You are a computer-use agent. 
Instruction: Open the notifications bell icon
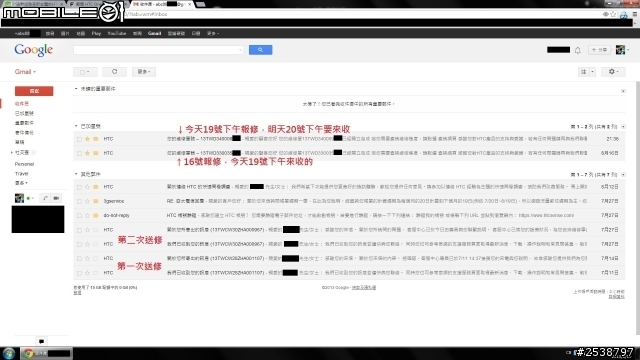578,51
